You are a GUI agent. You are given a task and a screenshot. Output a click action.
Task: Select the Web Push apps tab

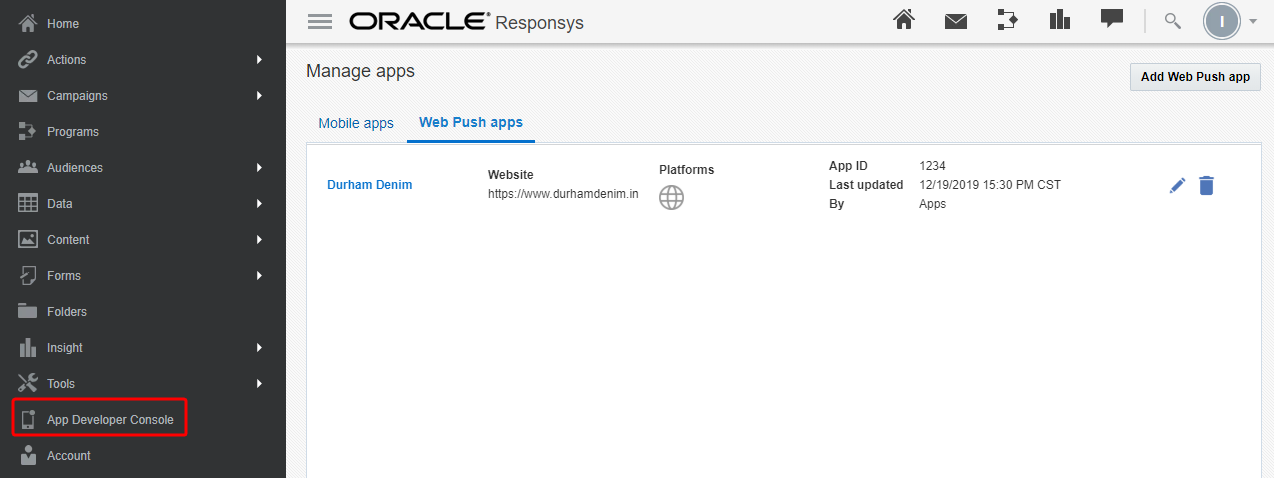[471, 122]
